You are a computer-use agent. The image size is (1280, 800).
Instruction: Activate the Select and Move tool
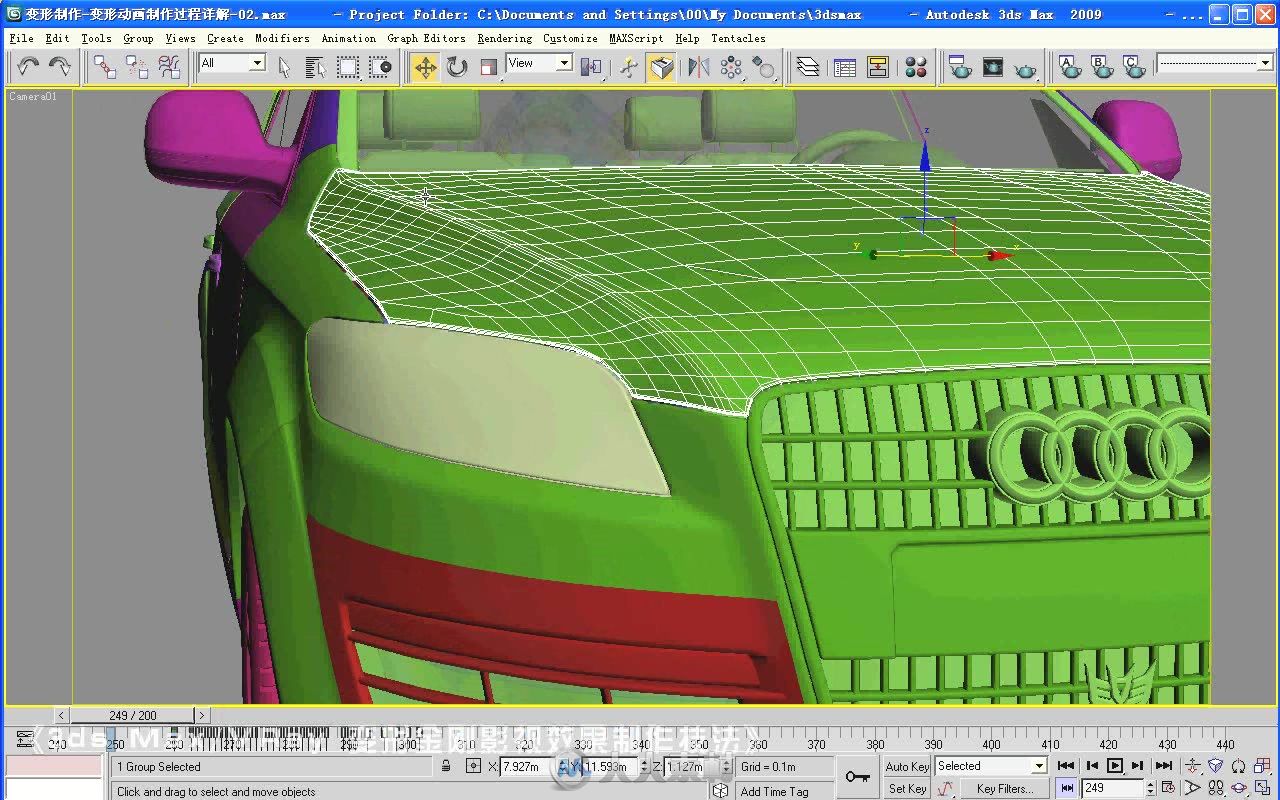(425, 67)
